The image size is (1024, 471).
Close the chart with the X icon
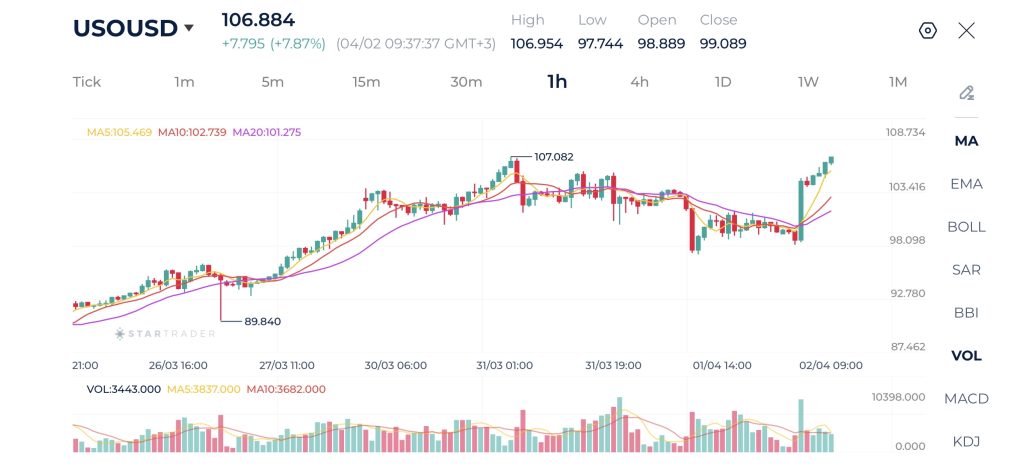[966, 30]
